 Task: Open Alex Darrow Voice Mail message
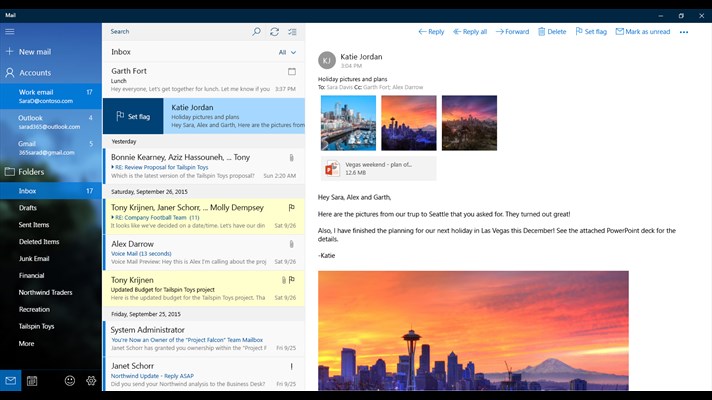tap(204, 252)
